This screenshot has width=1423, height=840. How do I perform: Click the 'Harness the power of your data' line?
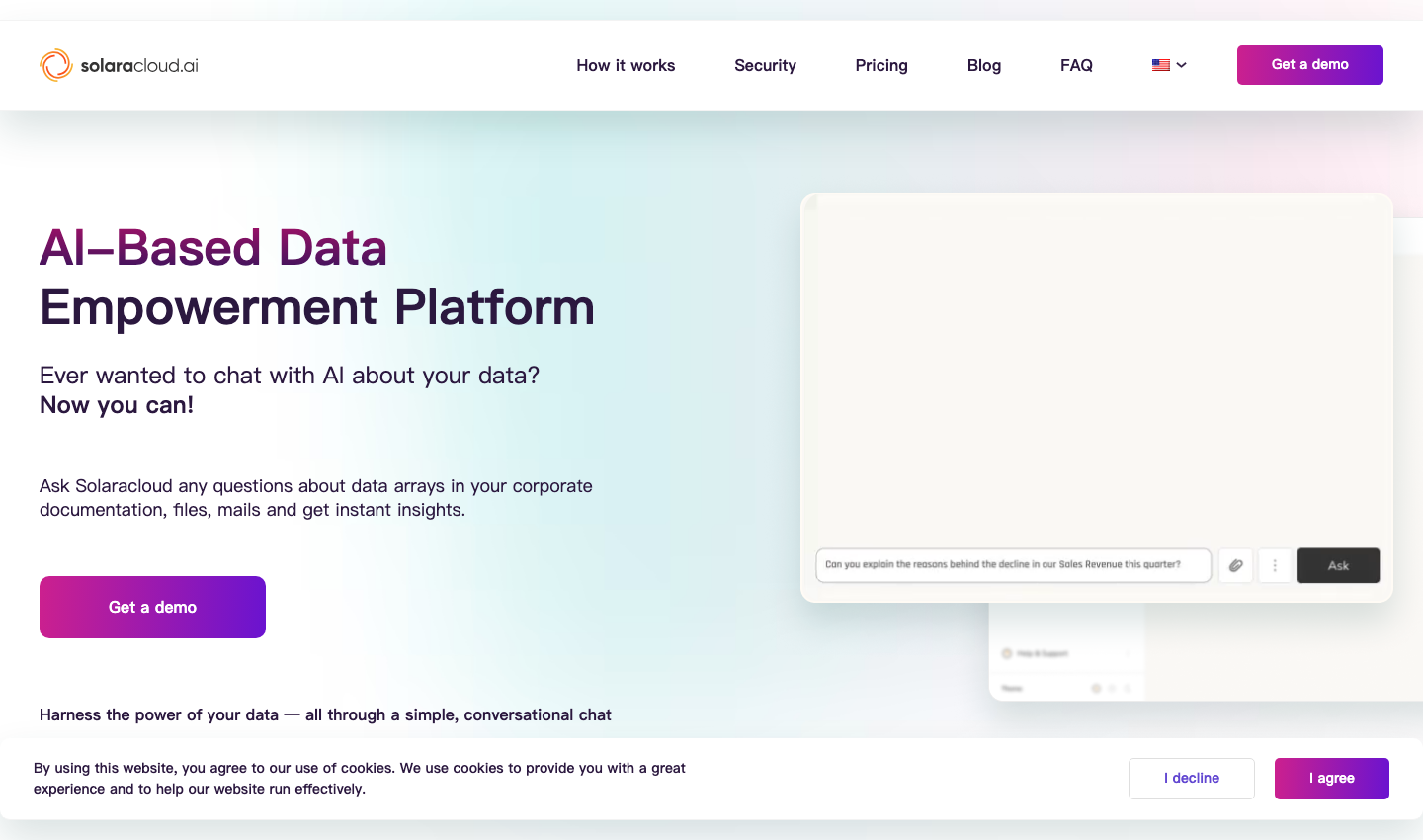(325, 714)
